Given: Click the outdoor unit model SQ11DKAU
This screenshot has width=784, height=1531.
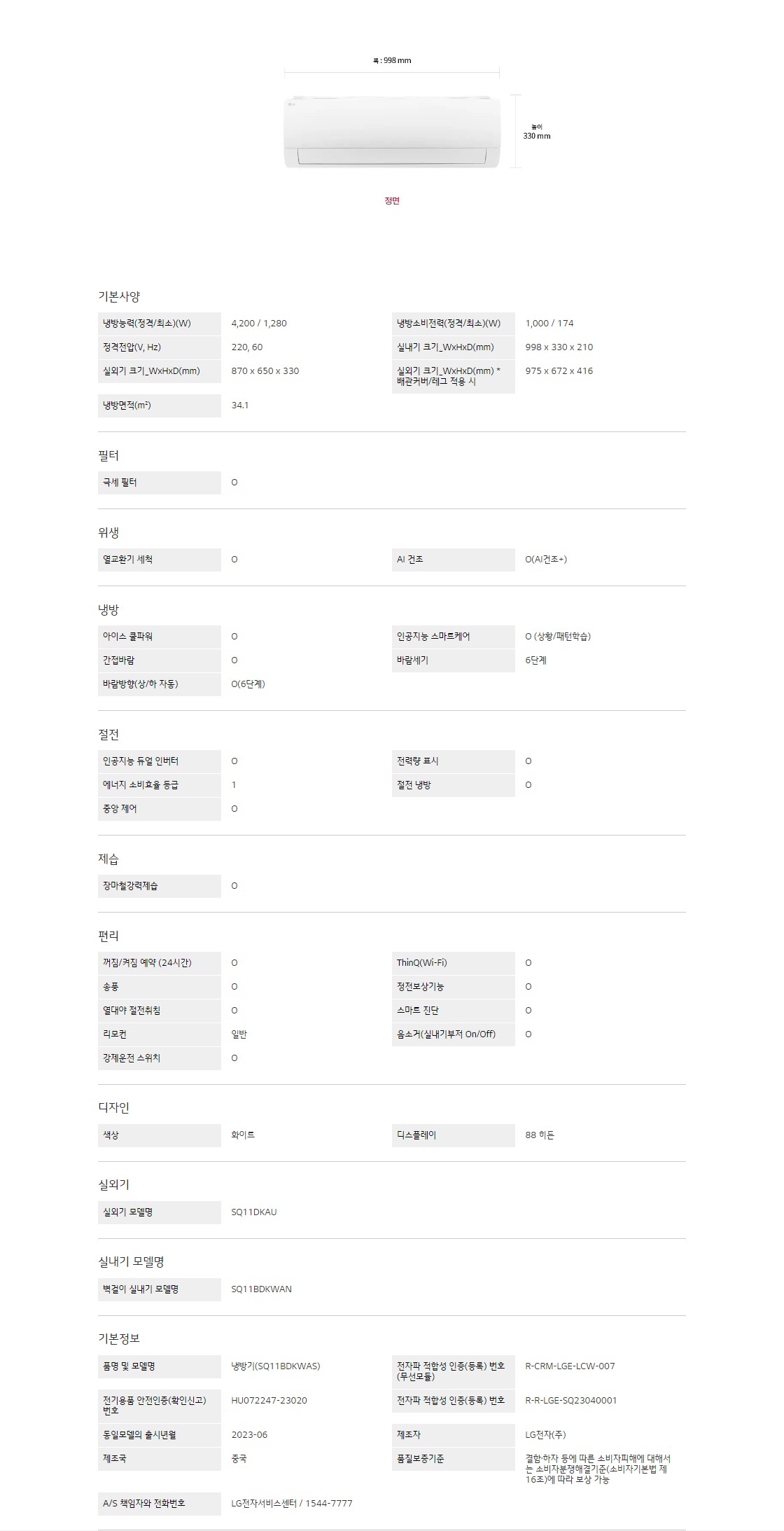Looking at the screenshot, I should 254,1212.
